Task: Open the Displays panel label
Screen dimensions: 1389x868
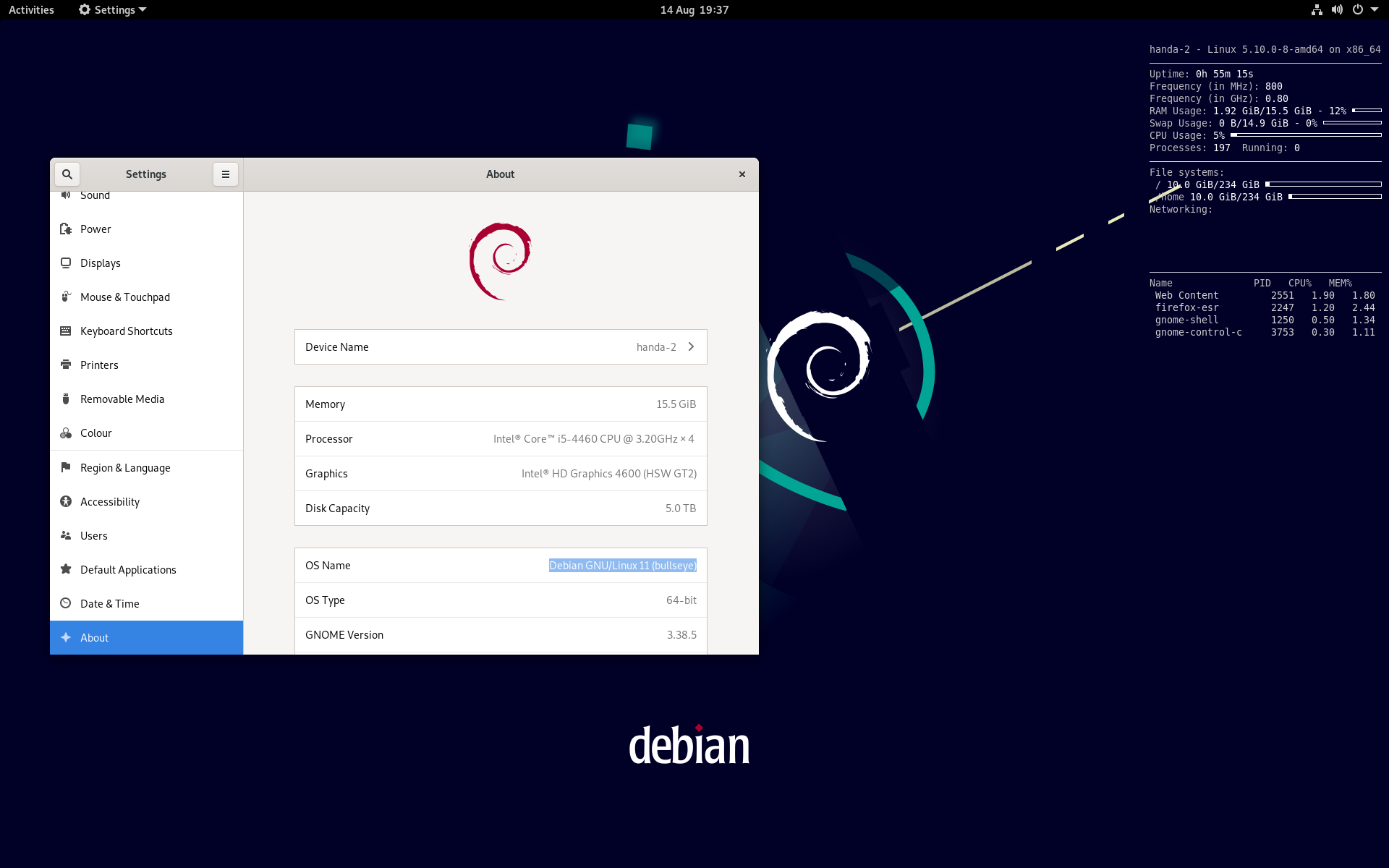Action: (101, 263)
